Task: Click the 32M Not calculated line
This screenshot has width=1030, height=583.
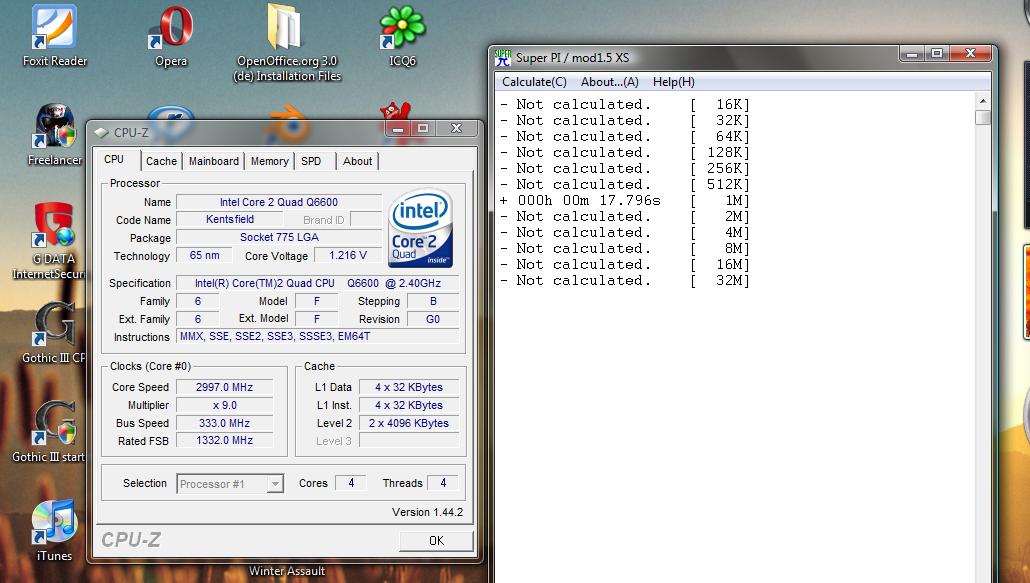Action: (x=625, y=280)
